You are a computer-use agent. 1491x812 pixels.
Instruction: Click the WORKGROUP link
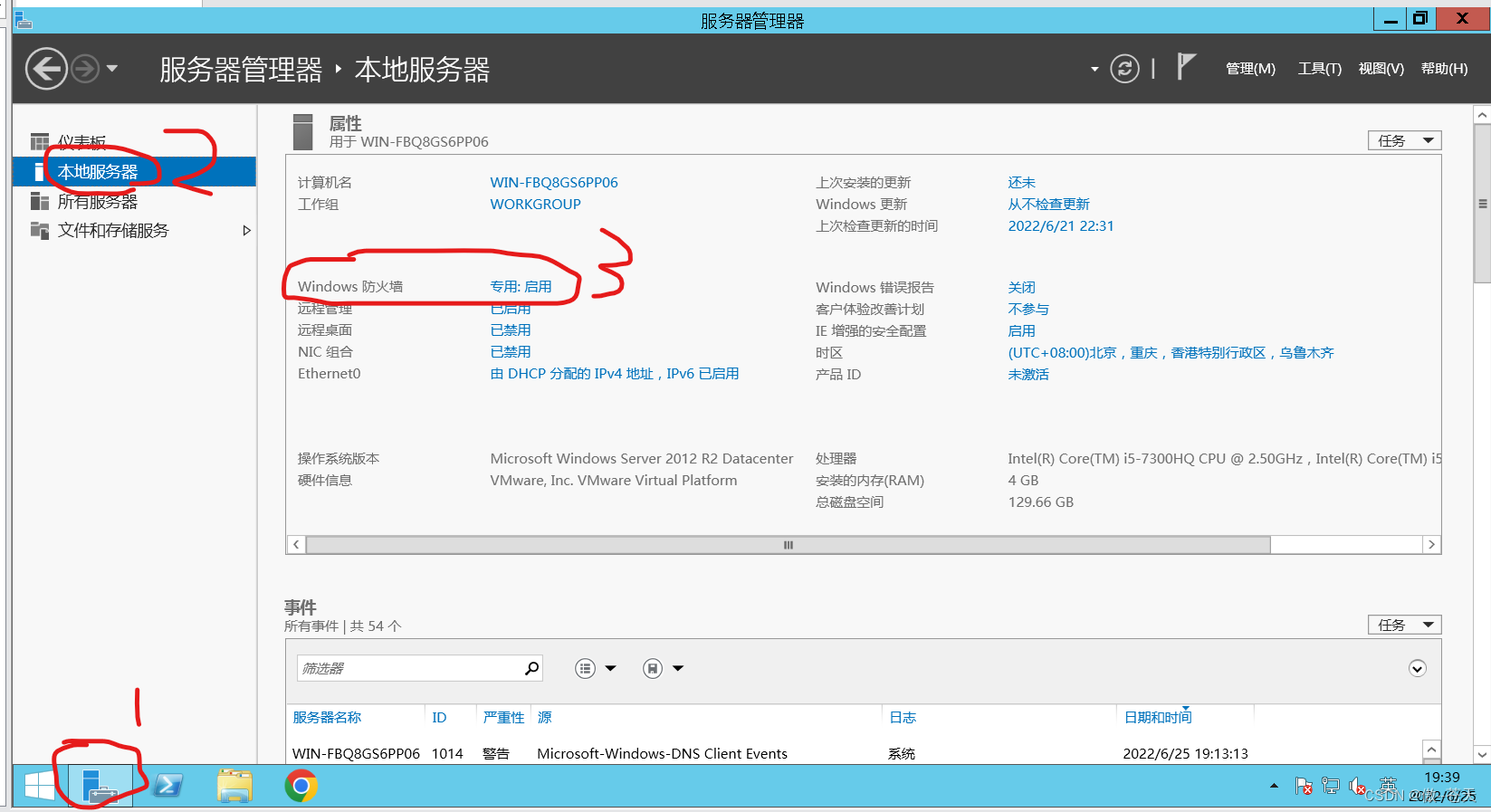click(535, 204)
